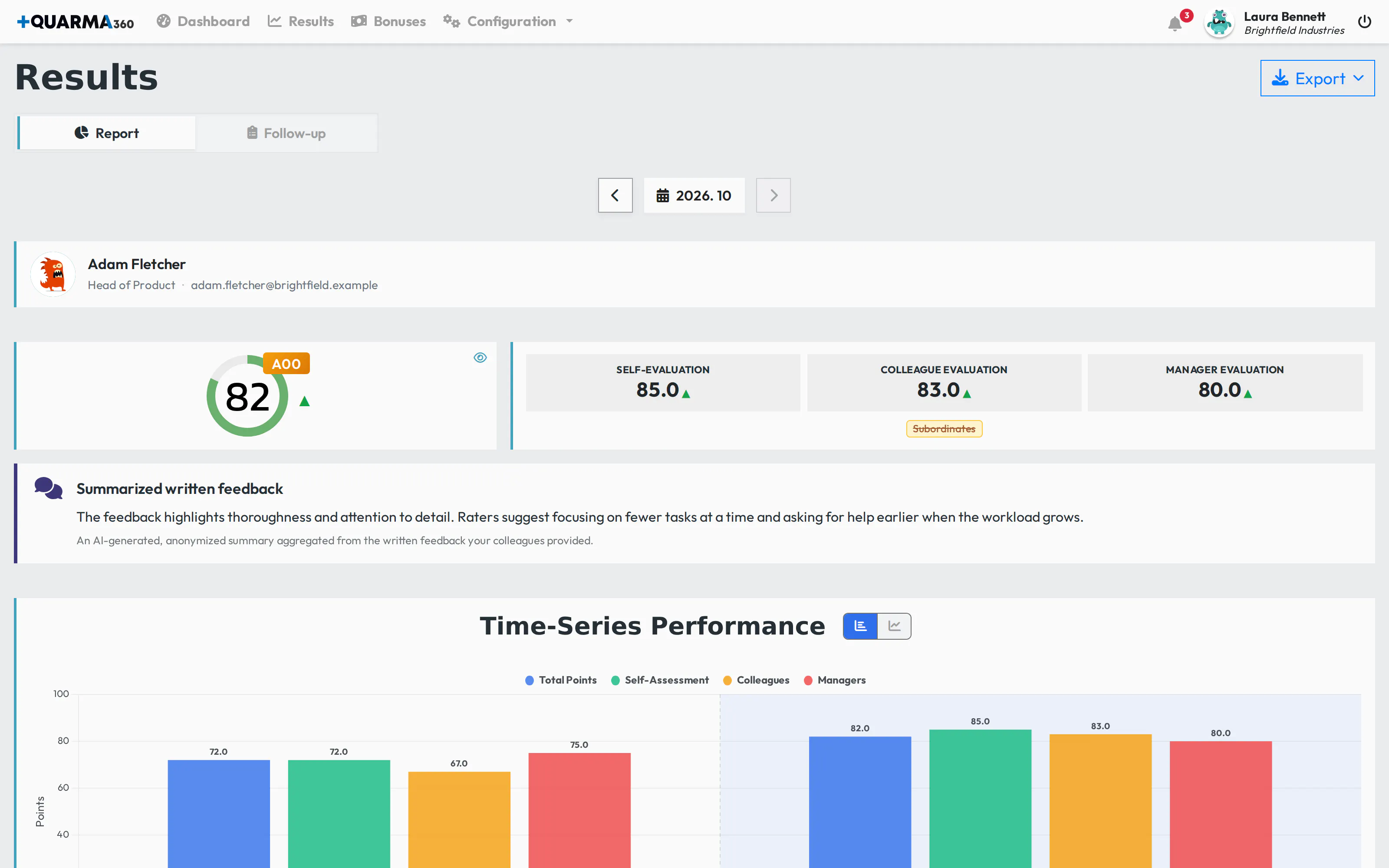
Task: Click Adam Fletcher's monster avatar
Action: [x=53, y=274]
